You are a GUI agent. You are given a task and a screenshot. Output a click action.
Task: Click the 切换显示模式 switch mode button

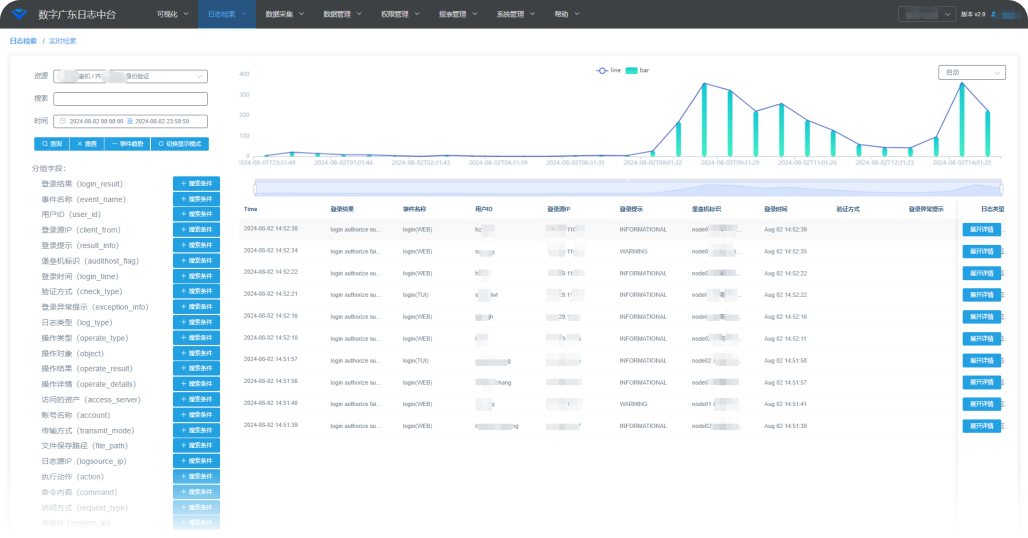point(181,144)
